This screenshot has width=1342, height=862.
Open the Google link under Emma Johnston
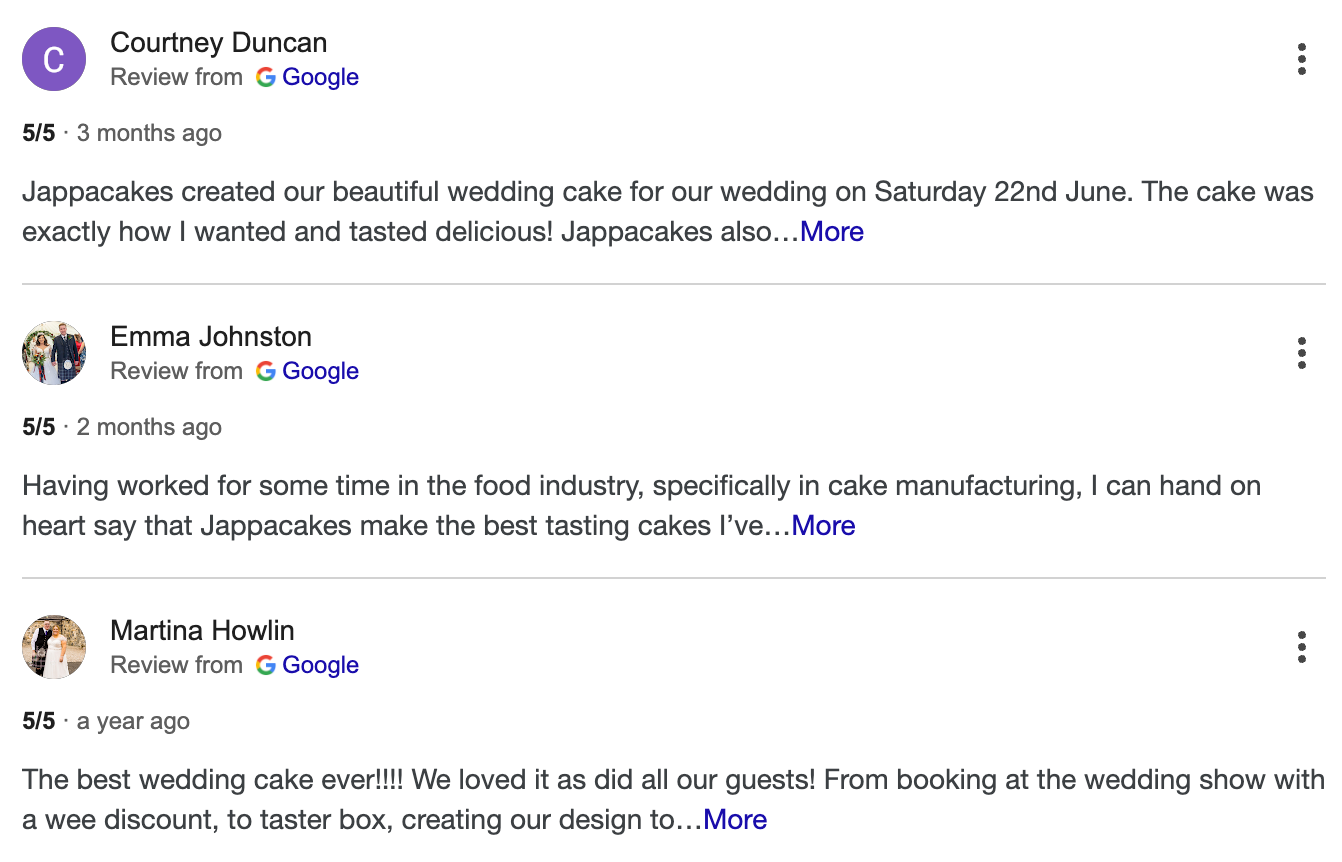pyautogui.click(x=321, y=371)
